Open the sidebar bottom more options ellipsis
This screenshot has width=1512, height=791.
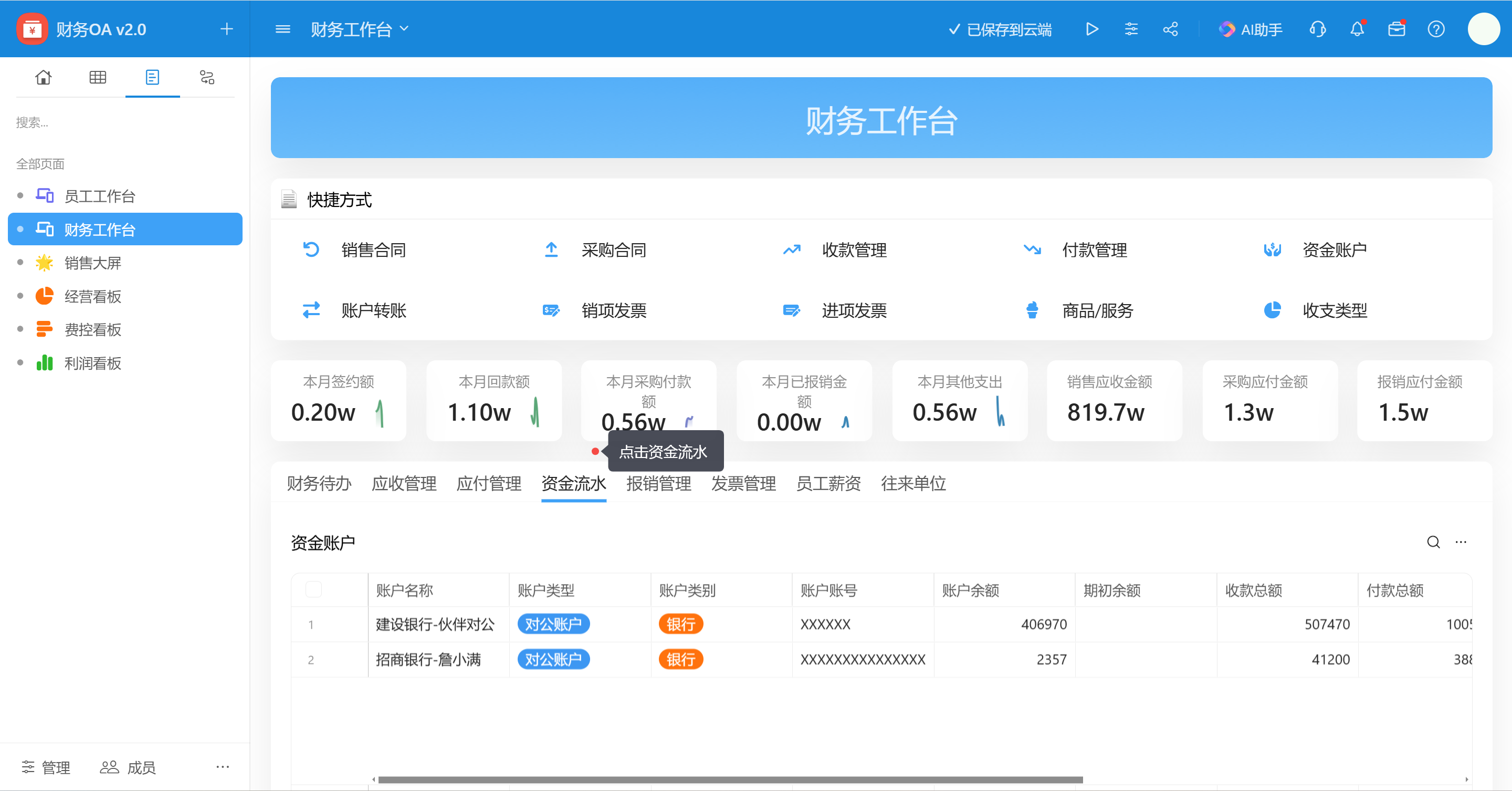coord(223,766)
